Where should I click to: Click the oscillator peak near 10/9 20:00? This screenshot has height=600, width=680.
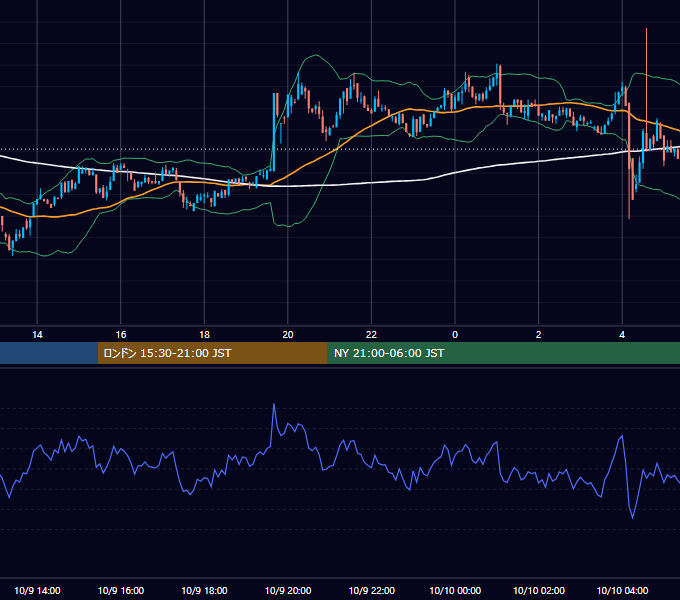coord(274,405)
